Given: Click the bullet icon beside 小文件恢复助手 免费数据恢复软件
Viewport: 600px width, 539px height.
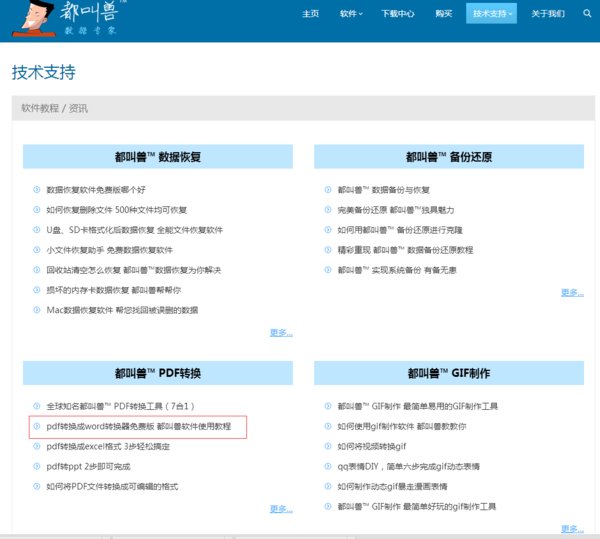Looking at the screenshot, I should 37,250.
